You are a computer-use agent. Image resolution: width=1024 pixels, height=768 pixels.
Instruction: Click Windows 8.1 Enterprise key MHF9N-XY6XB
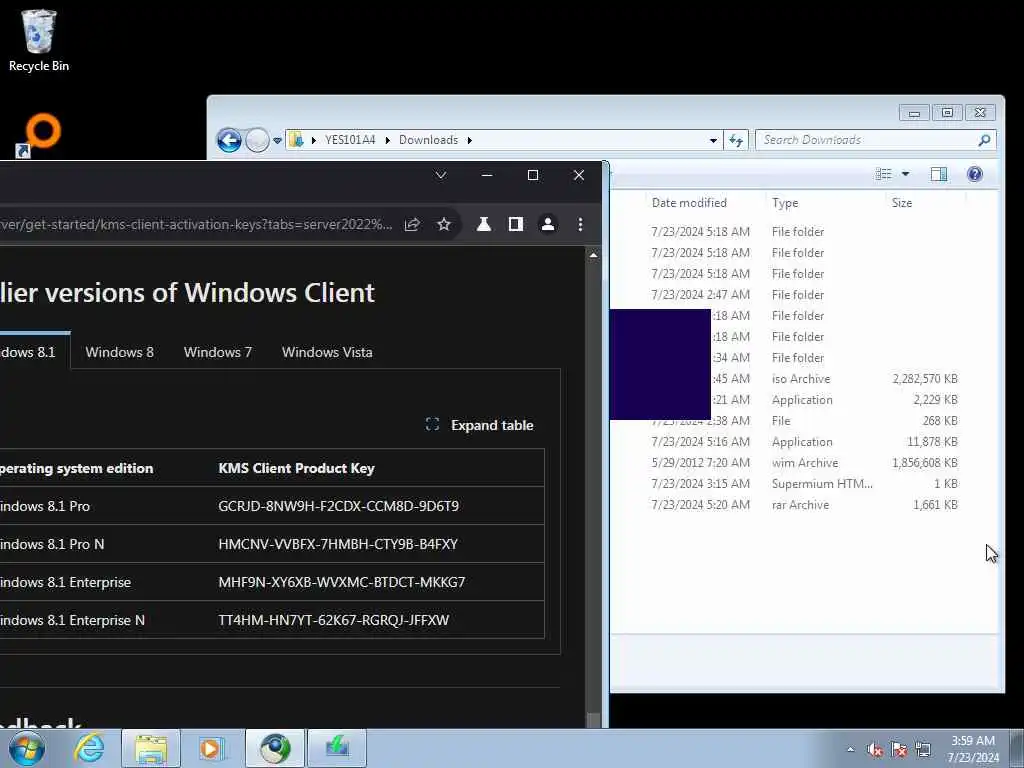click(x=342, y=582)
